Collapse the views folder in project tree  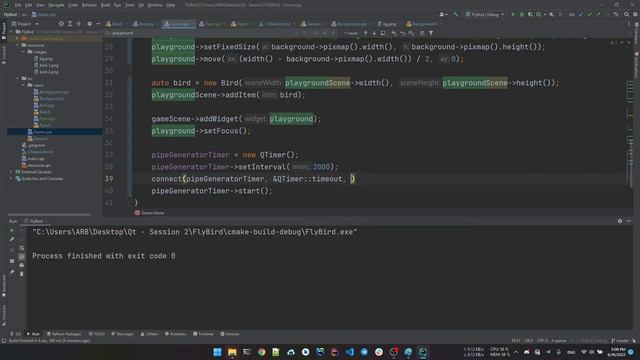(x=24, y=85)
